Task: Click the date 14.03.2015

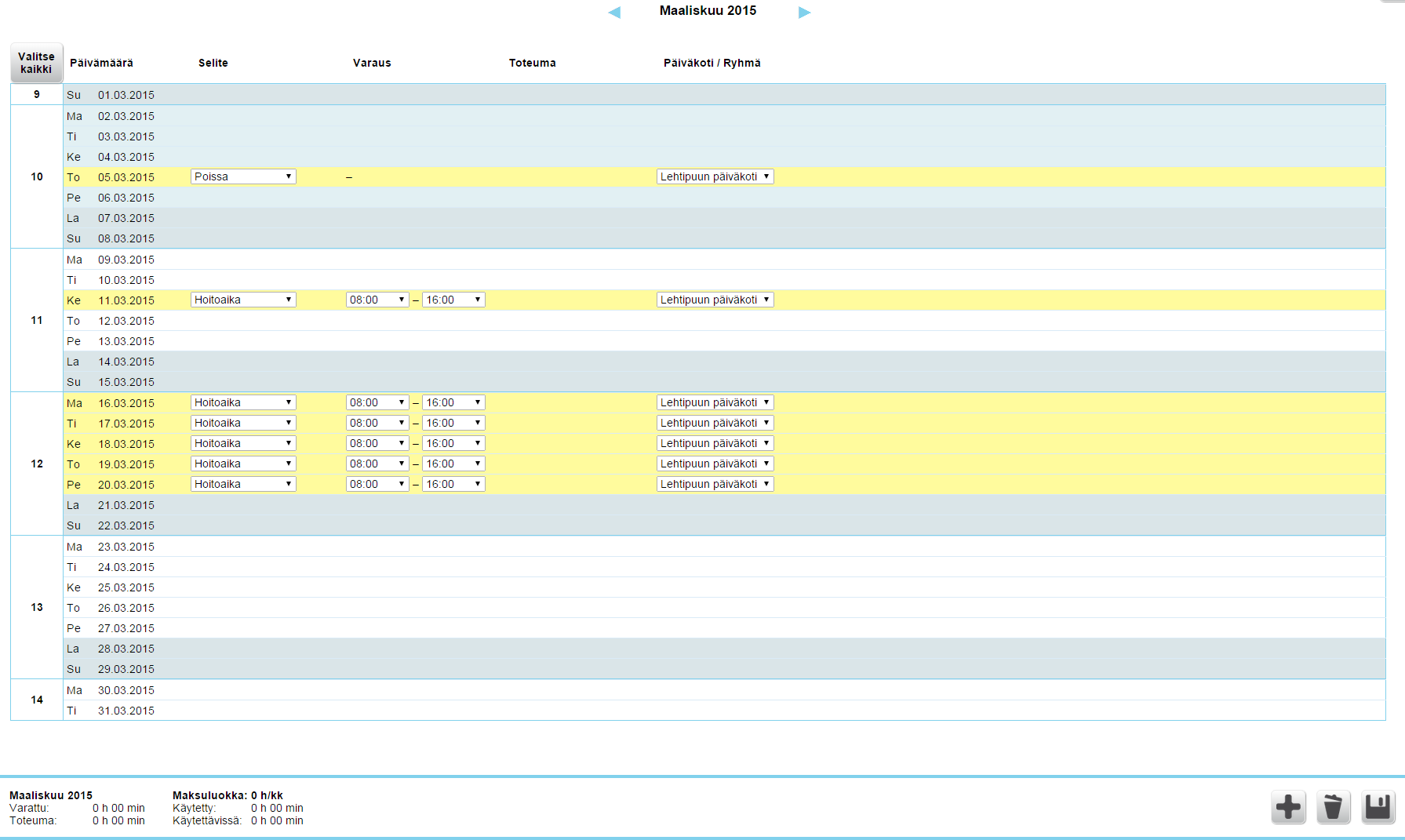Action: coord(126,362)
